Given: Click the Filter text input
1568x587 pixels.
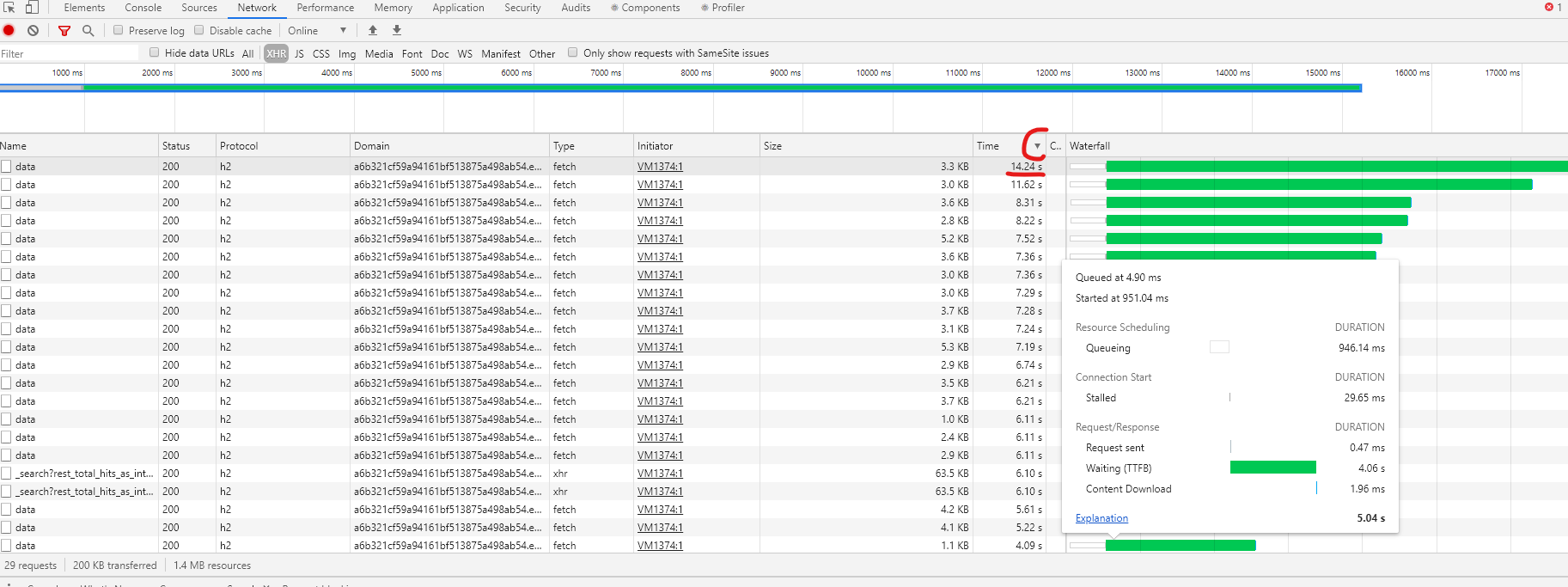Looking at the screenshot, I should [x=69, y=53].
